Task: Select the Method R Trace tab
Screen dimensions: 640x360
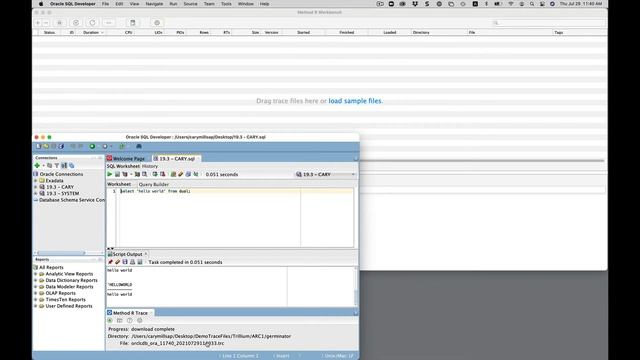Action: [130, 313]
